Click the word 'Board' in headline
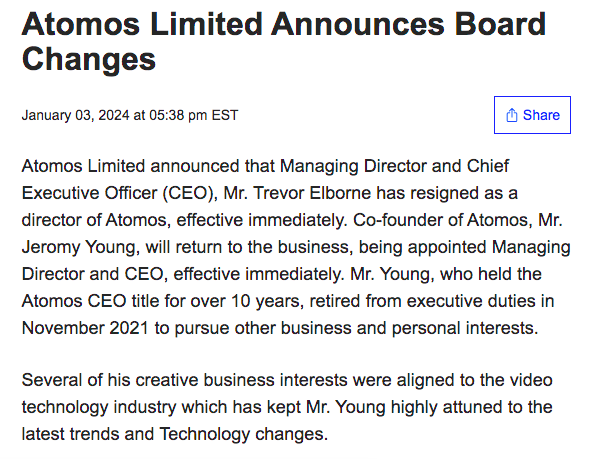Viewport: 589px width, 459px height. point(500,24)
